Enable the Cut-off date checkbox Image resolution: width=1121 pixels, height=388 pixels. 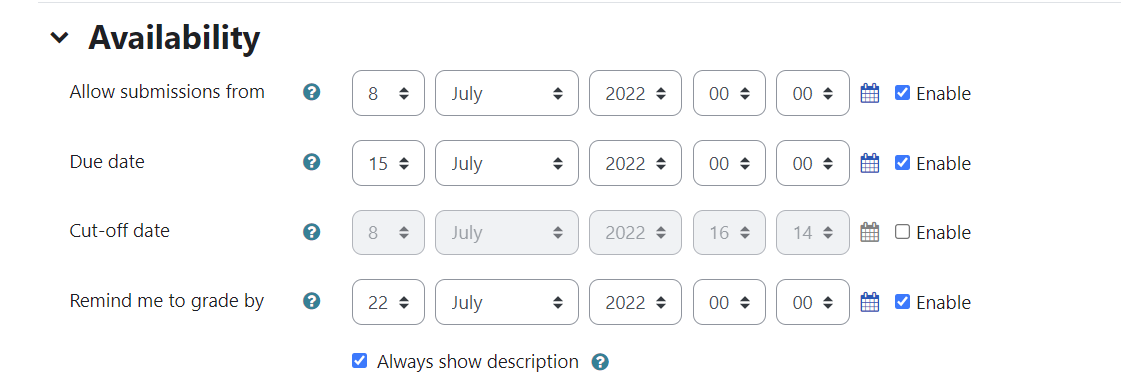click(x=902, y=232)
